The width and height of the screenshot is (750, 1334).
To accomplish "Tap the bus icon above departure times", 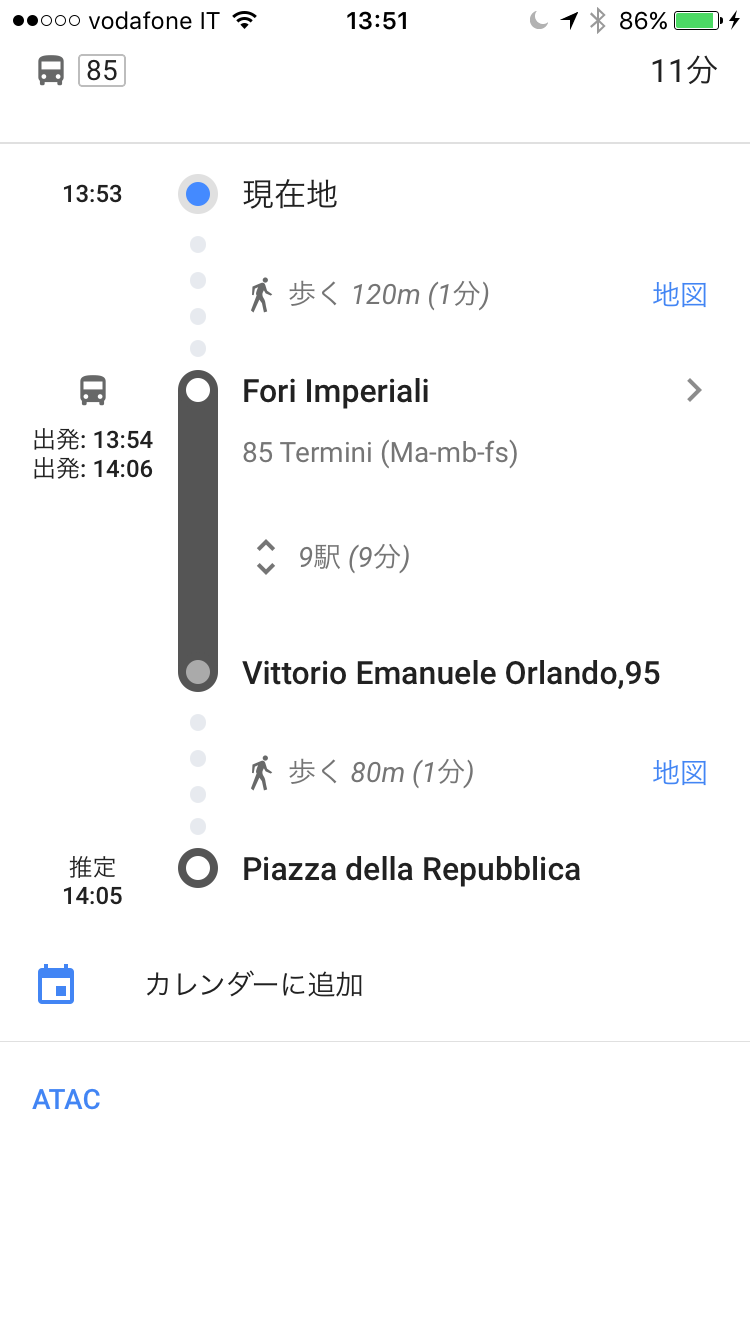I will click(93, 389).
